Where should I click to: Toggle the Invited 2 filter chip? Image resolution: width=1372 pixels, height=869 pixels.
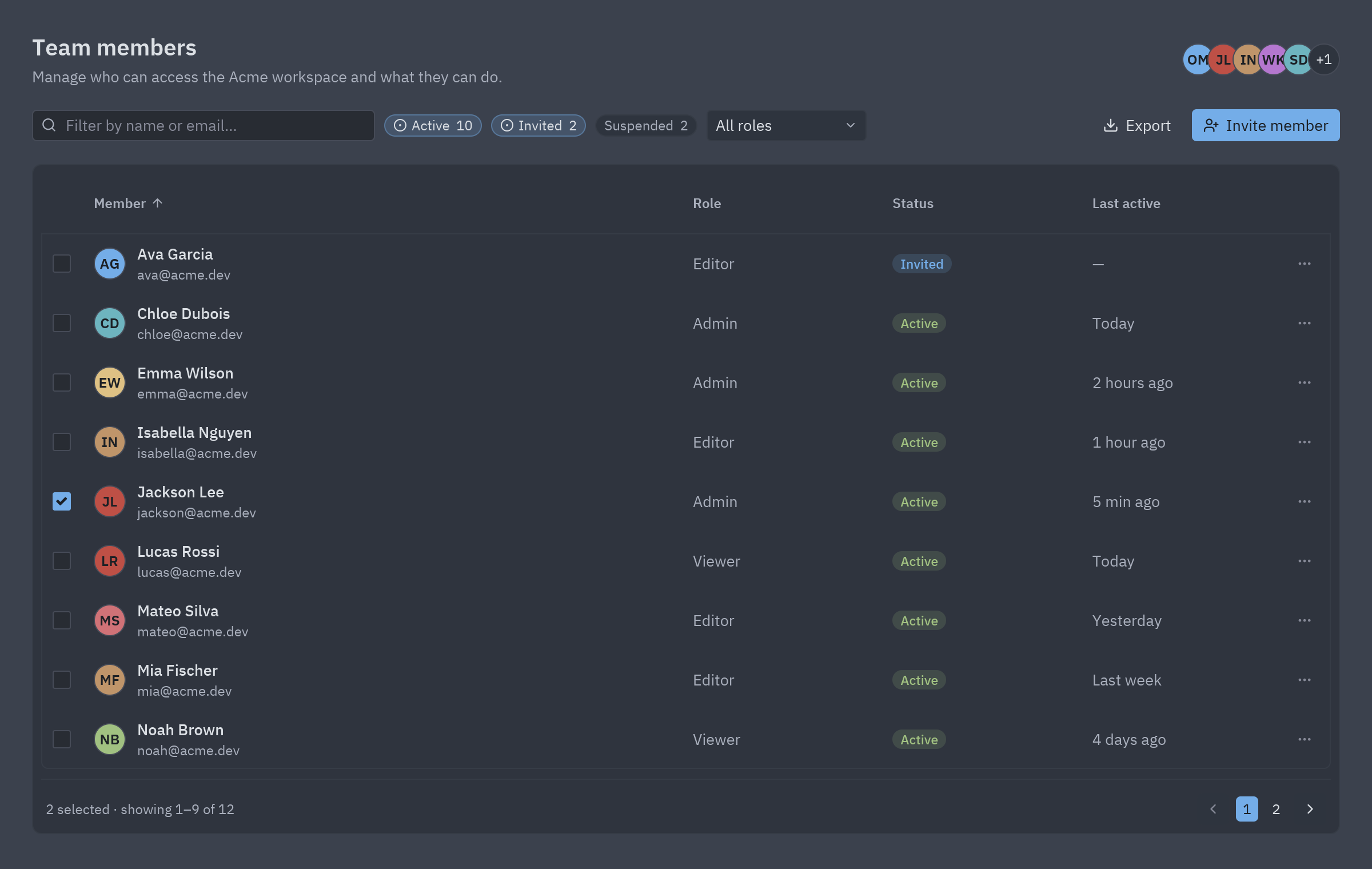click(539, 125)
